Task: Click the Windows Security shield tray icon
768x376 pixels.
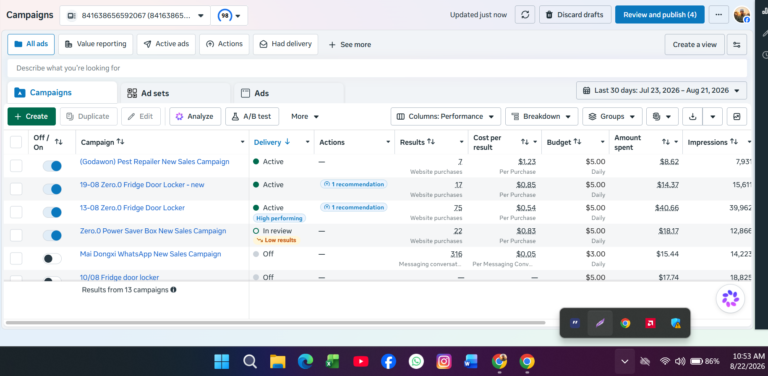Action: [675, 323]
